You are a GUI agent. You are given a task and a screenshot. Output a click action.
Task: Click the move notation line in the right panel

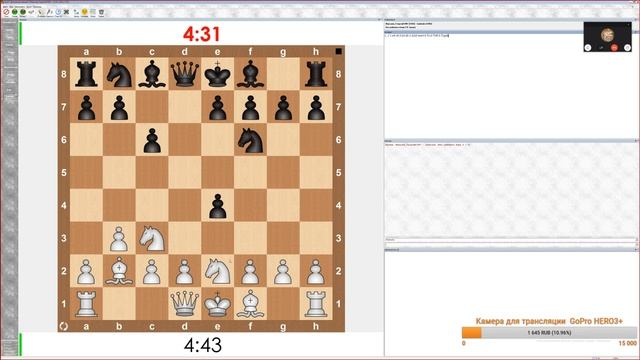tap(416, 36)
